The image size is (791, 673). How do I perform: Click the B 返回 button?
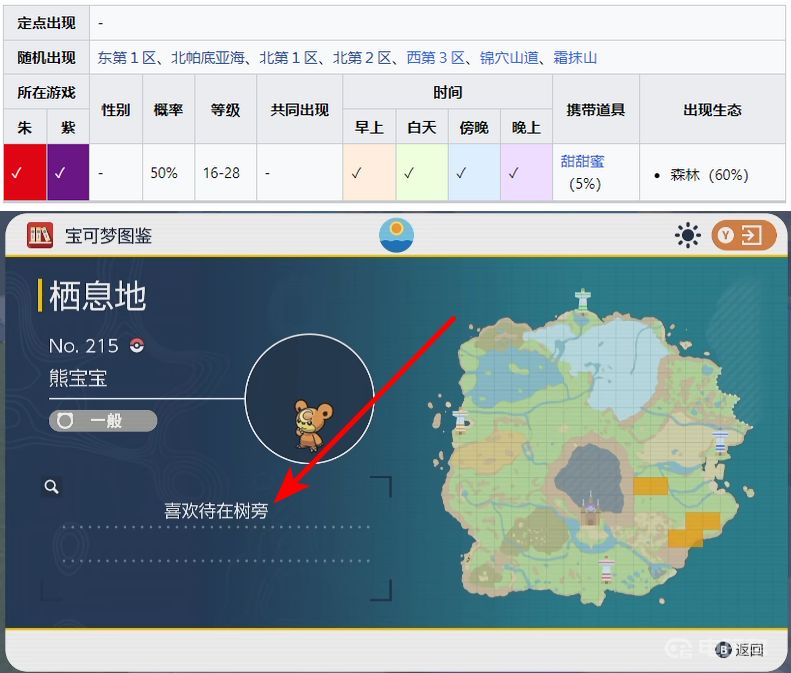coord(739,649)
